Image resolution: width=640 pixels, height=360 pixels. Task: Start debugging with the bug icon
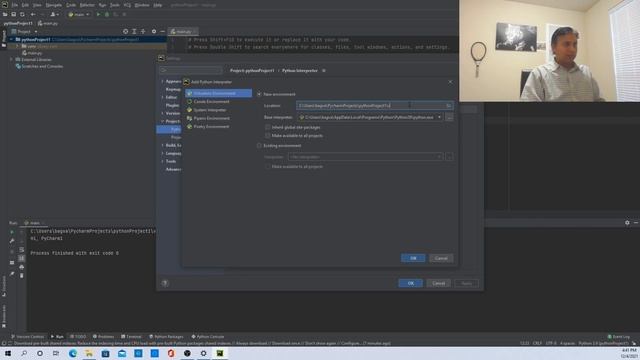tap(107, 14)
